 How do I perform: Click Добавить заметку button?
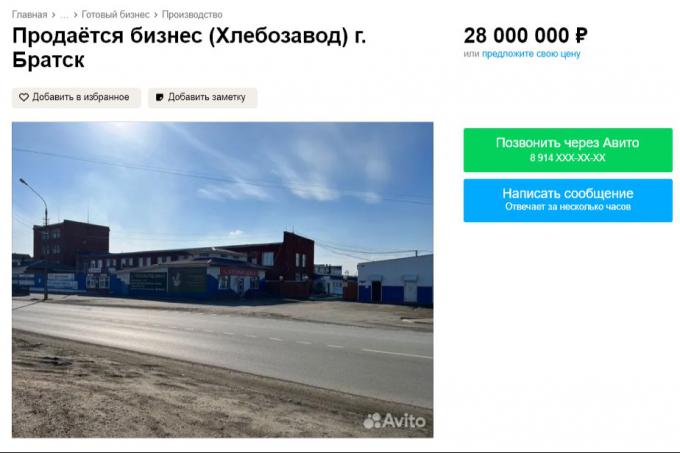coord(203,98)
